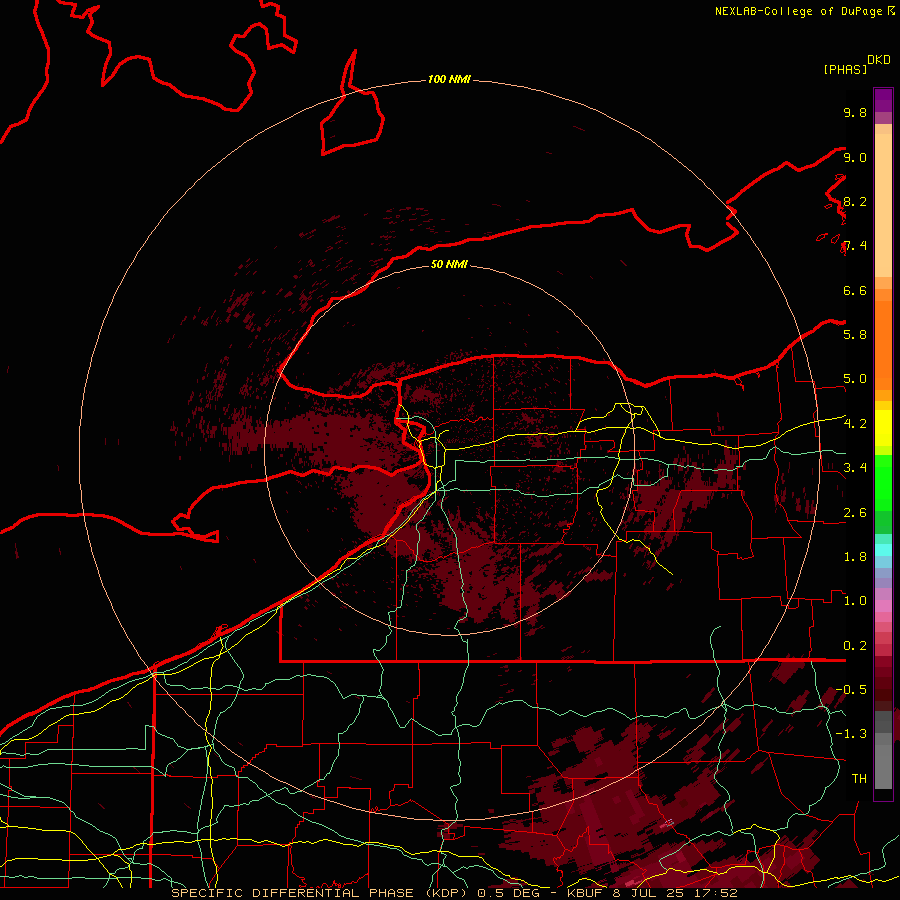
Task: Pick the cyan segment of the color bar
Action: pos(883,549)
